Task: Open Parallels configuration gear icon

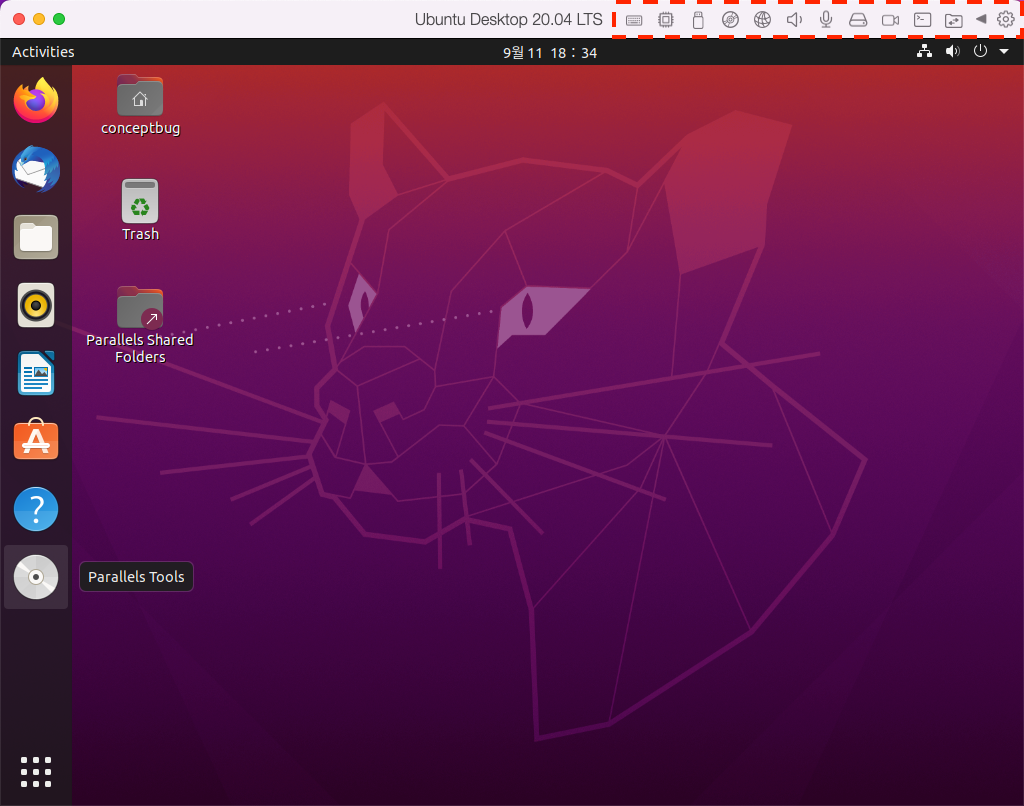Action: tap(1006, 19)
